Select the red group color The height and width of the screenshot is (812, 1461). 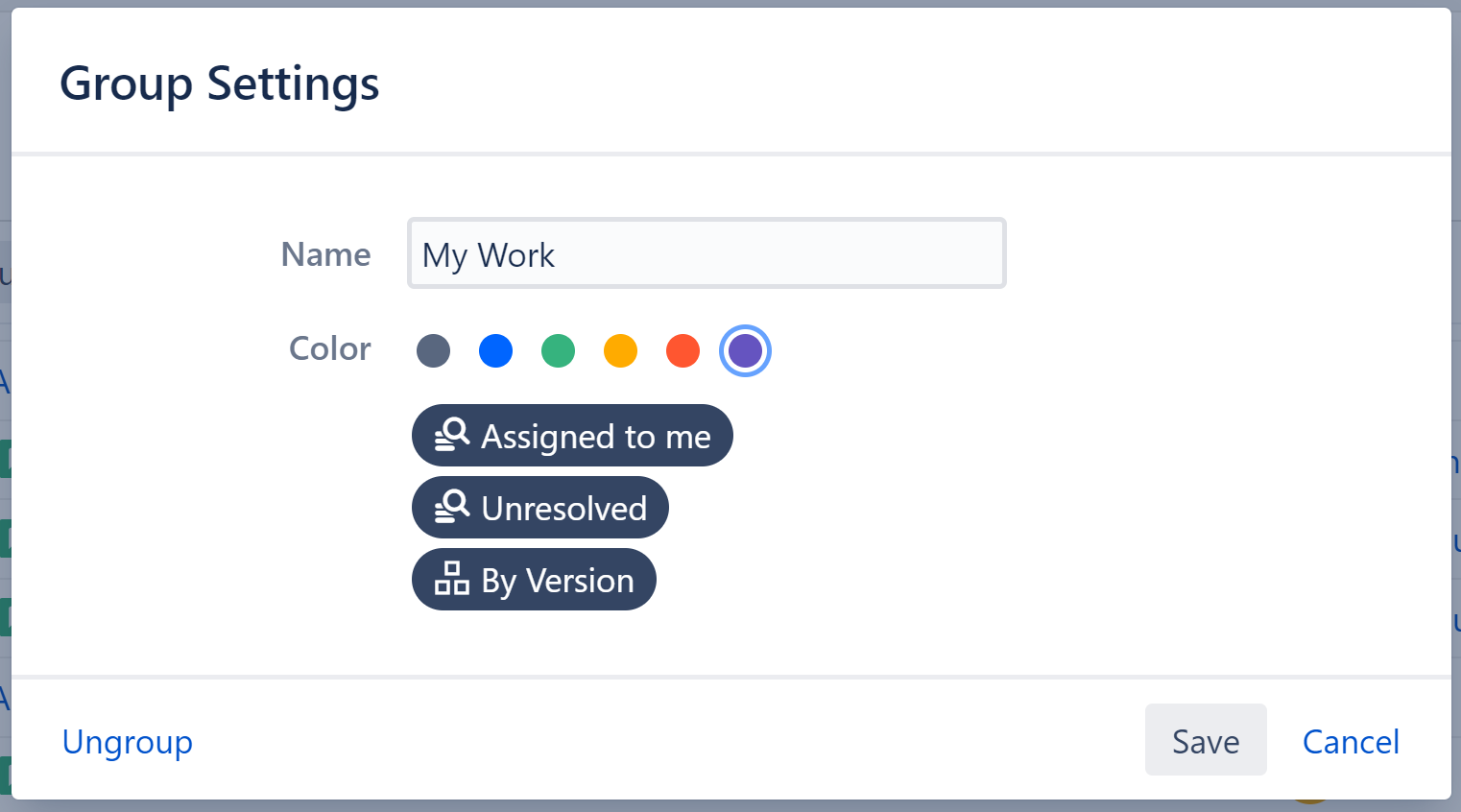pos(683,350)
